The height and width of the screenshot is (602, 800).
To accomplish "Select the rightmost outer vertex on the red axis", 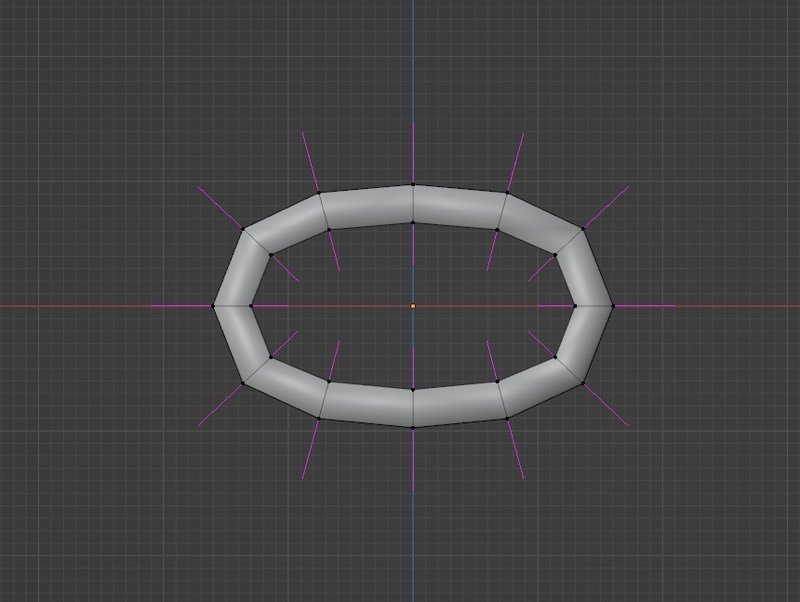I will [613, 306].
